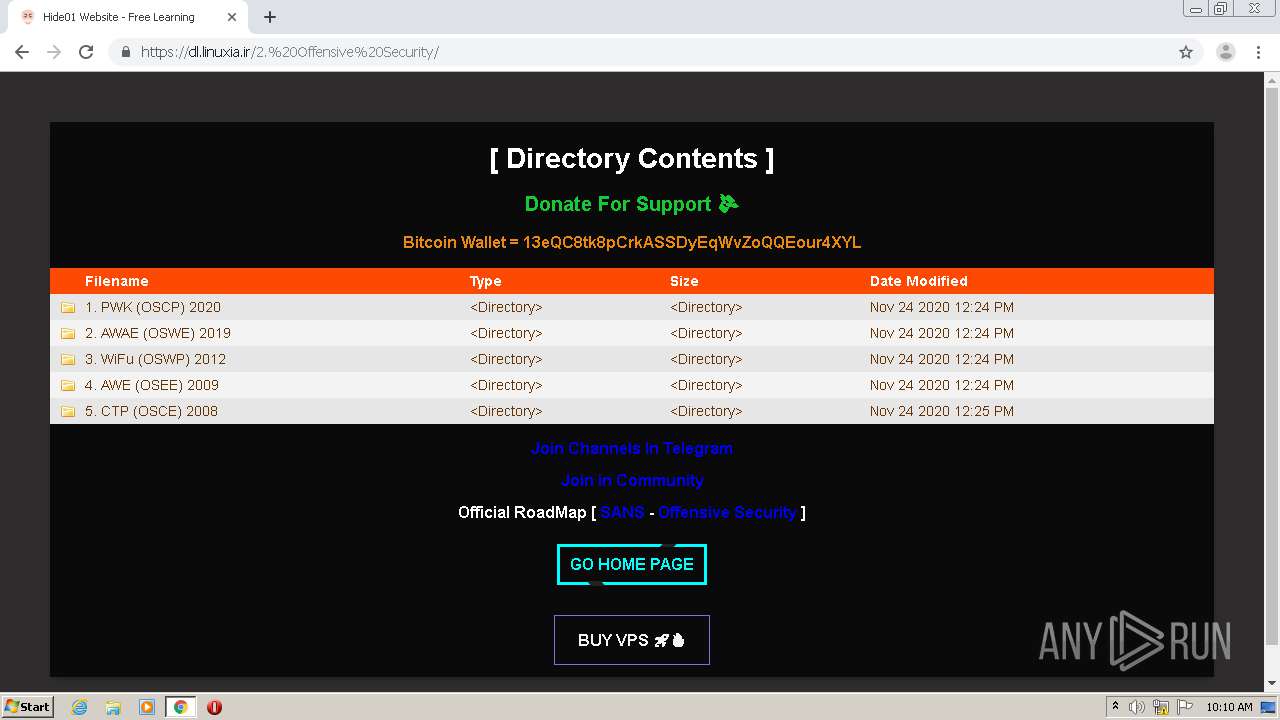This screenshot has width=1280, height=720.
Task: Open a new tab with plus button
Action: [270, 17]
